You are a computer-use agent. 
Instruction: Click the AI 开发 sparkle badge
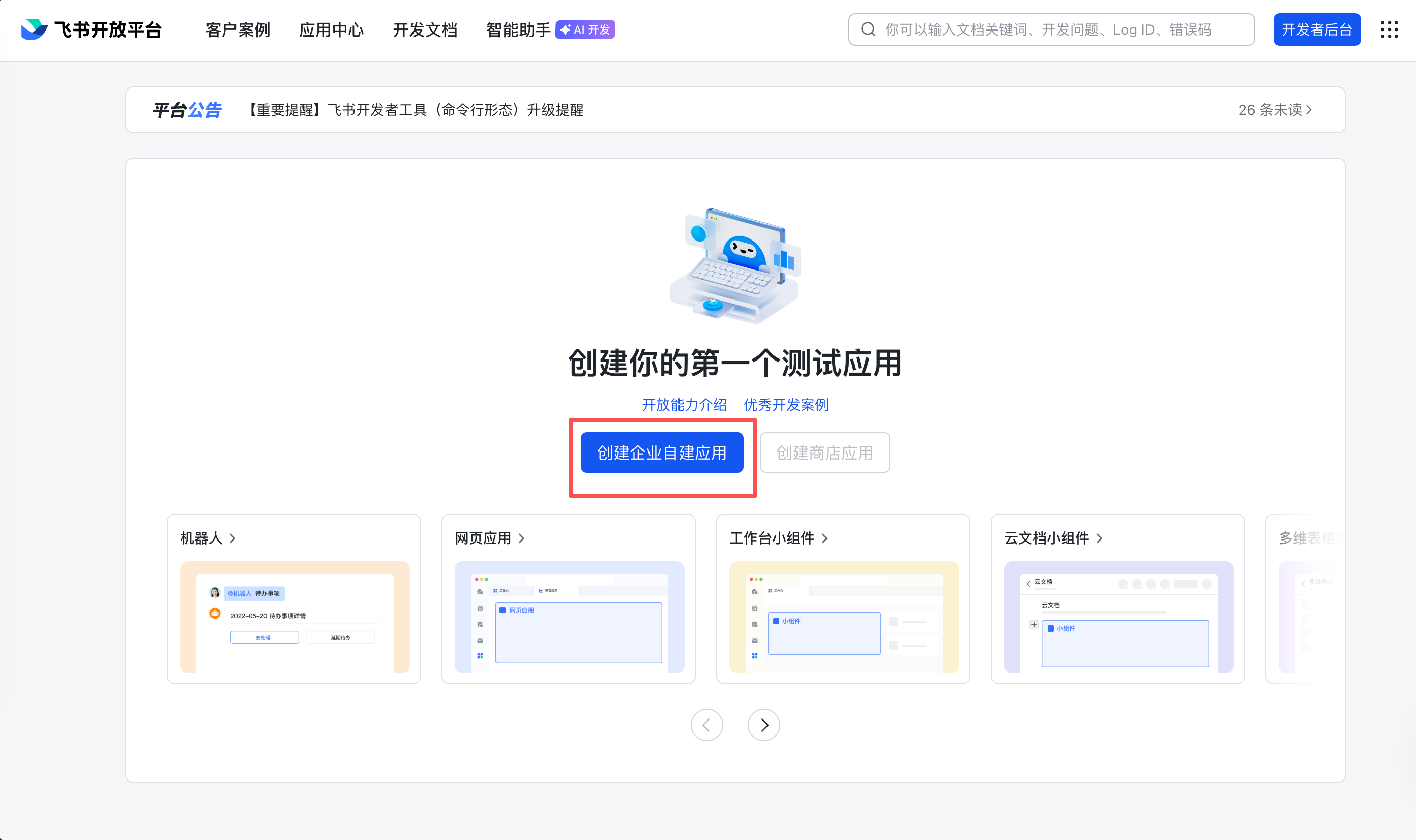pyautogui.click(x=585, y=29)
